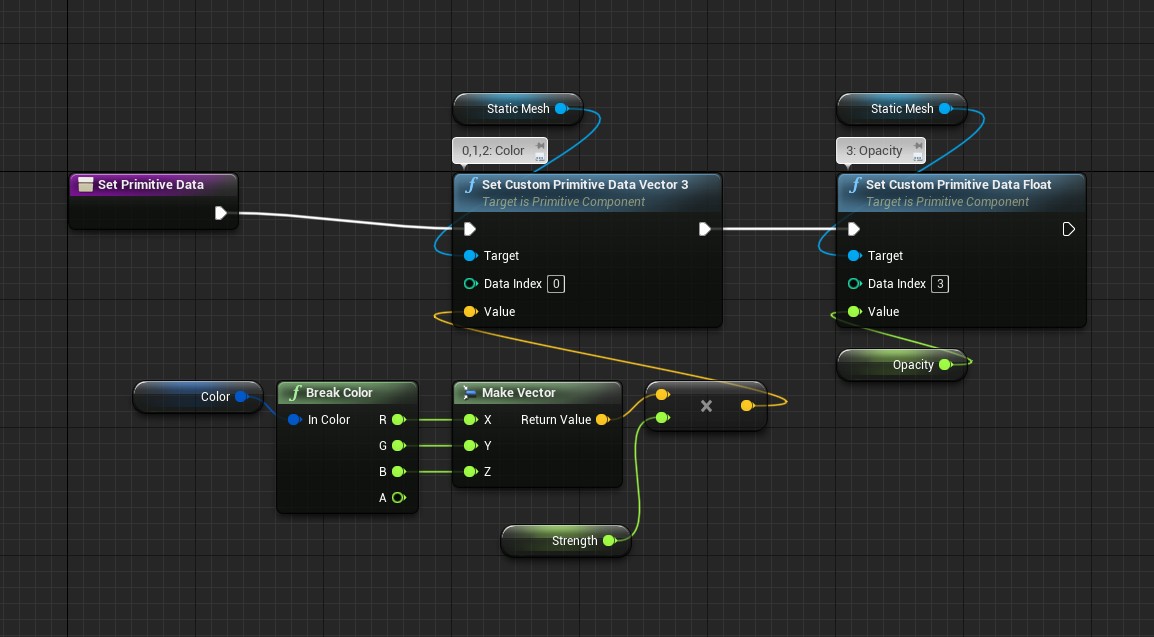Screen dimensions: 1154x637
Task: Click the multiply operator symbol on the math node
Action: coord(706,406)
